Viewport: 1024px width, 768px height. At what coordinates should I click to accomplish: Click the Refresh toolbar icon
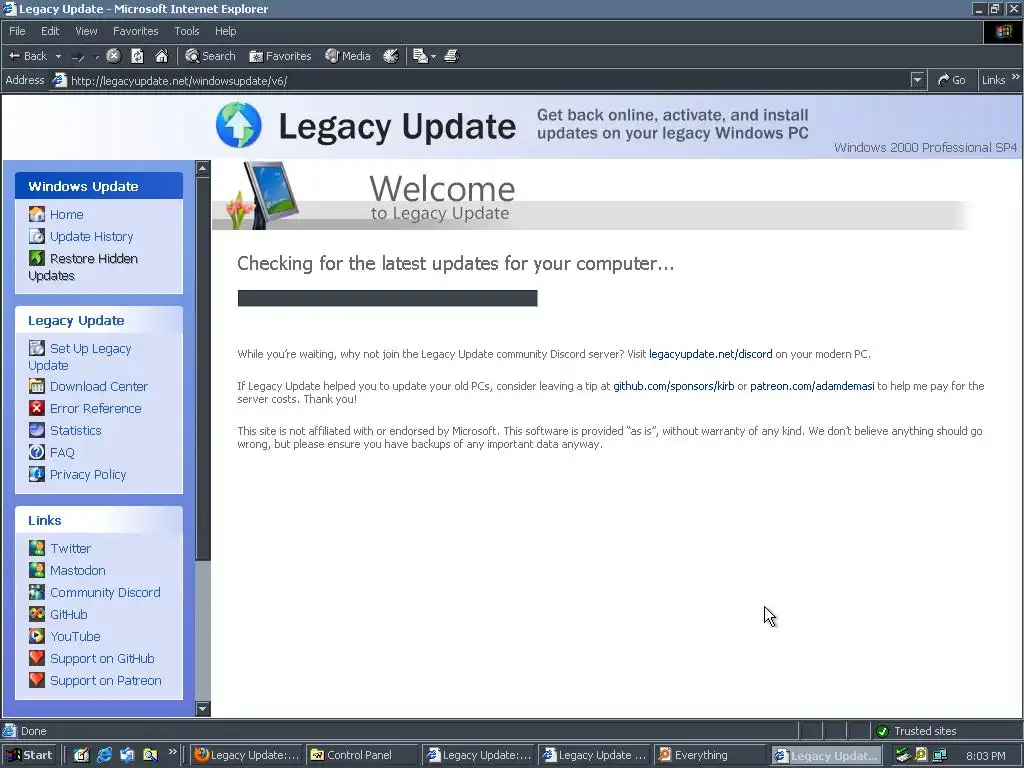[137, 56]
